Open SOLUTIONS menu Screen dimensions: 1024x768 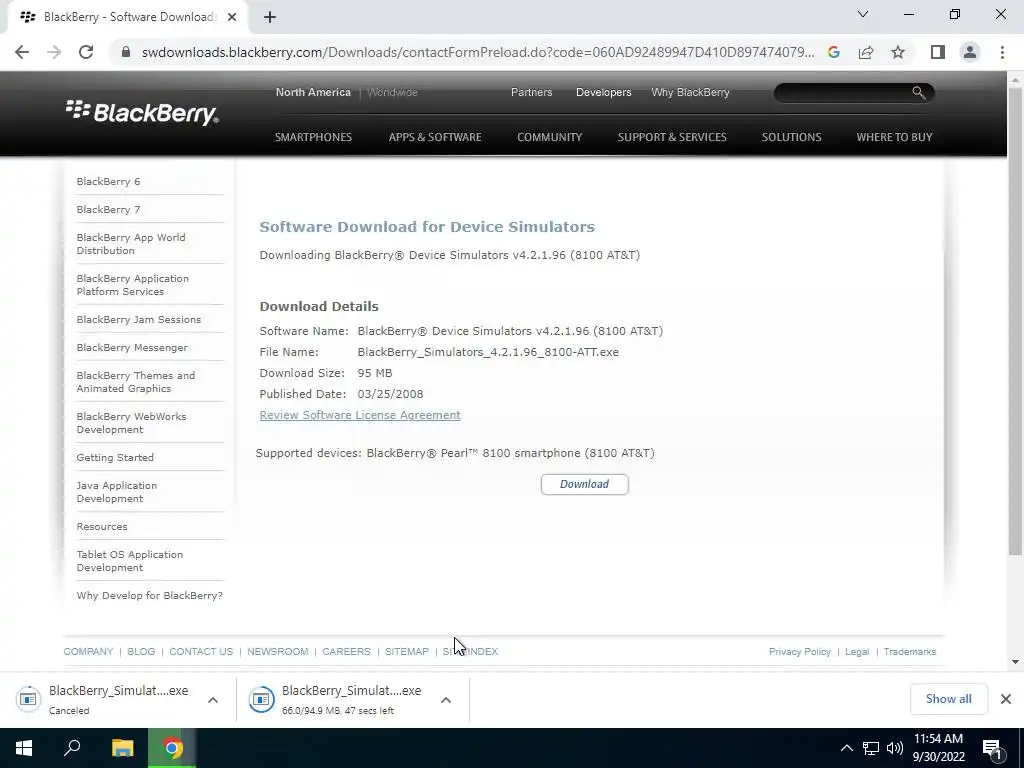click(791, 137)
